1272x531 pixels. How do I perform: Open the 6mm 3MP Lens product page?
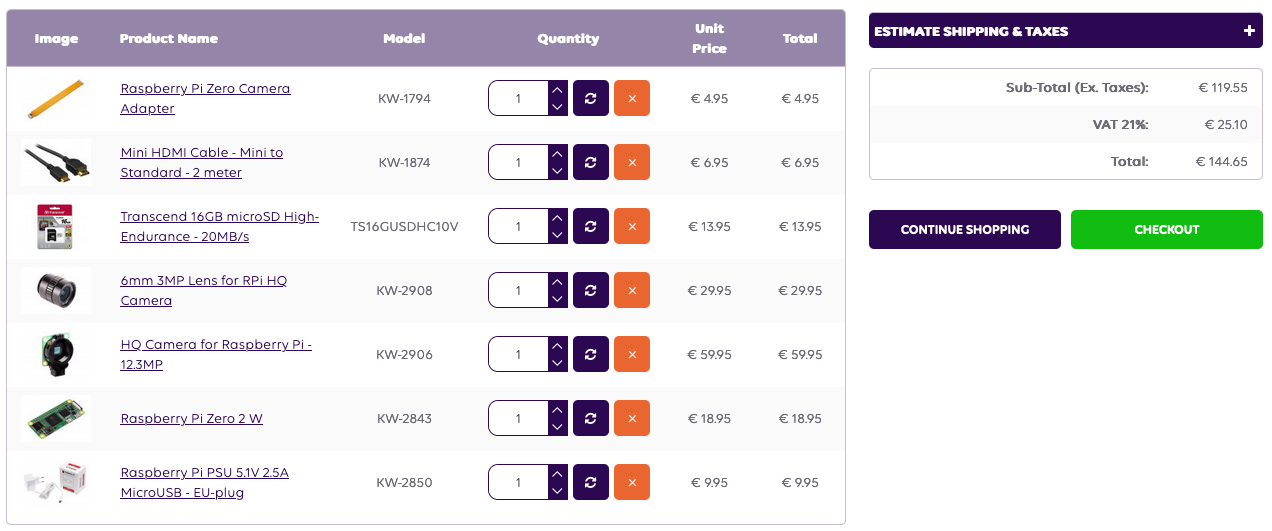pyautogui.click(x=204, y=290)
